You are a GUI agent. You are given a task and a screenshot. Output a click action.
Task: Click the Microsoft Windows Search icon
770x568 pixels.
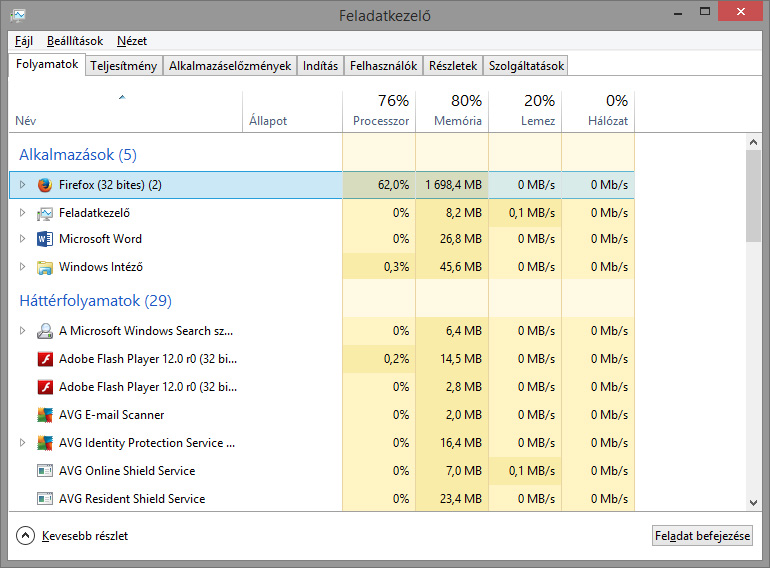coord(44,331)
